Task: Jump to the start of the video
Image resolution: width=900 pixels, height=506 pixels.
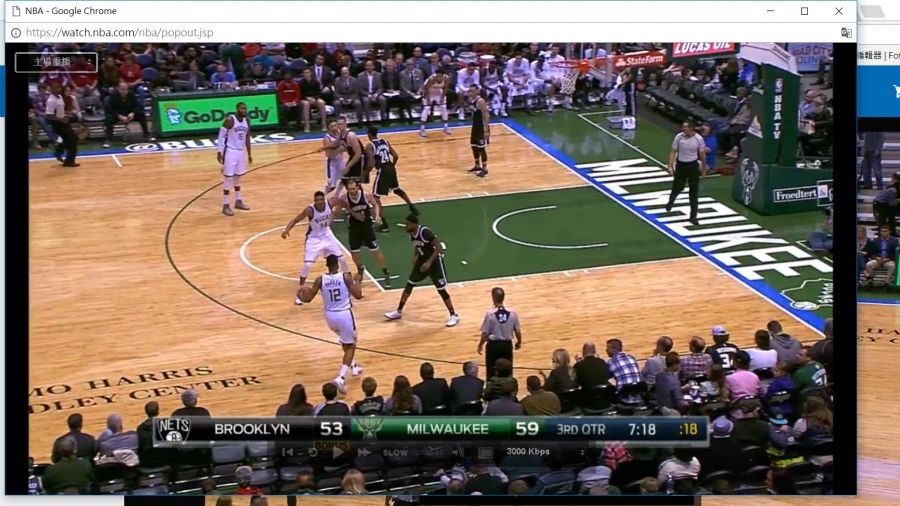Action: pos(288,453)
